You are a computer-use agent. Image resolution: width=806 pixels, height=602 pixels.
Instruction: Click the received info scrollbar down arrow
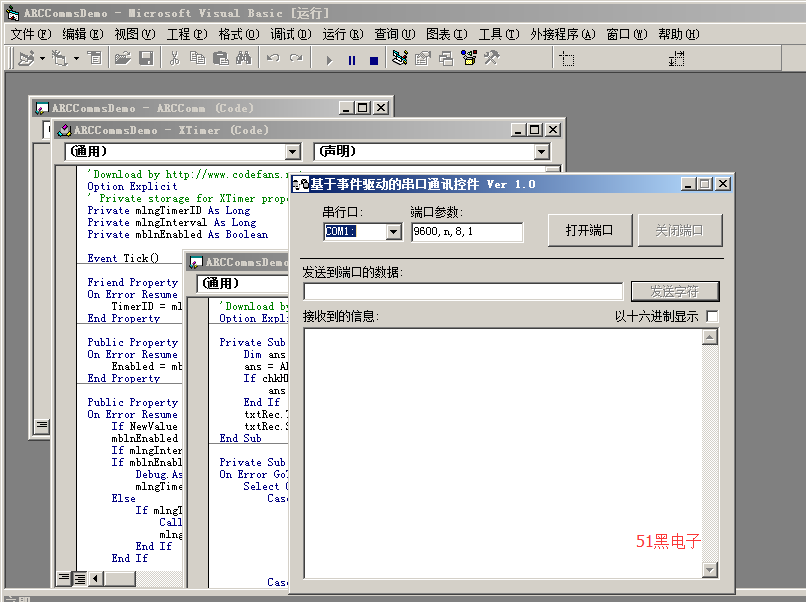710,570
